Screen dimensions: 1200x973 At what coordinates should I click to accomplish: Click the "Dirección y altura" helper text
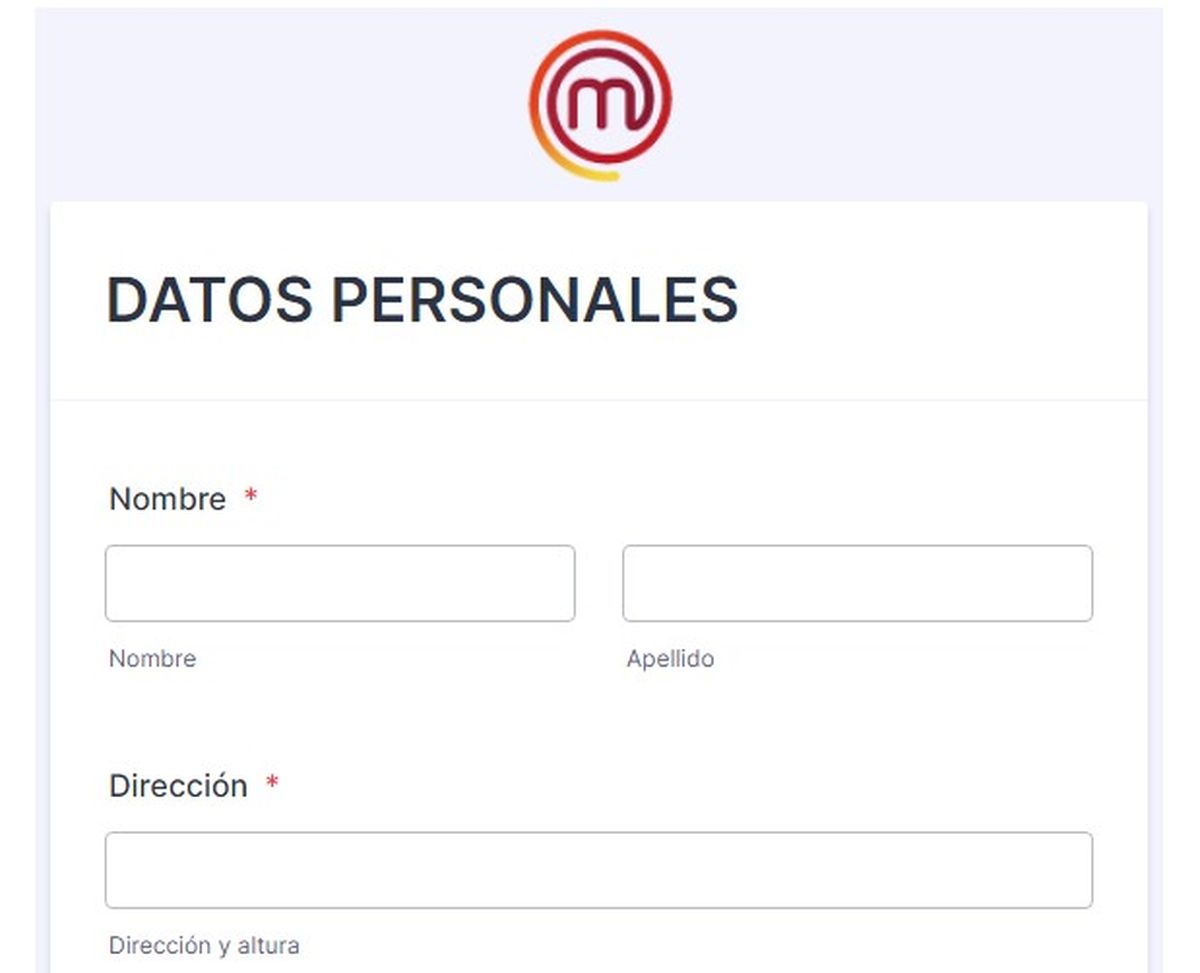(204, 945)
